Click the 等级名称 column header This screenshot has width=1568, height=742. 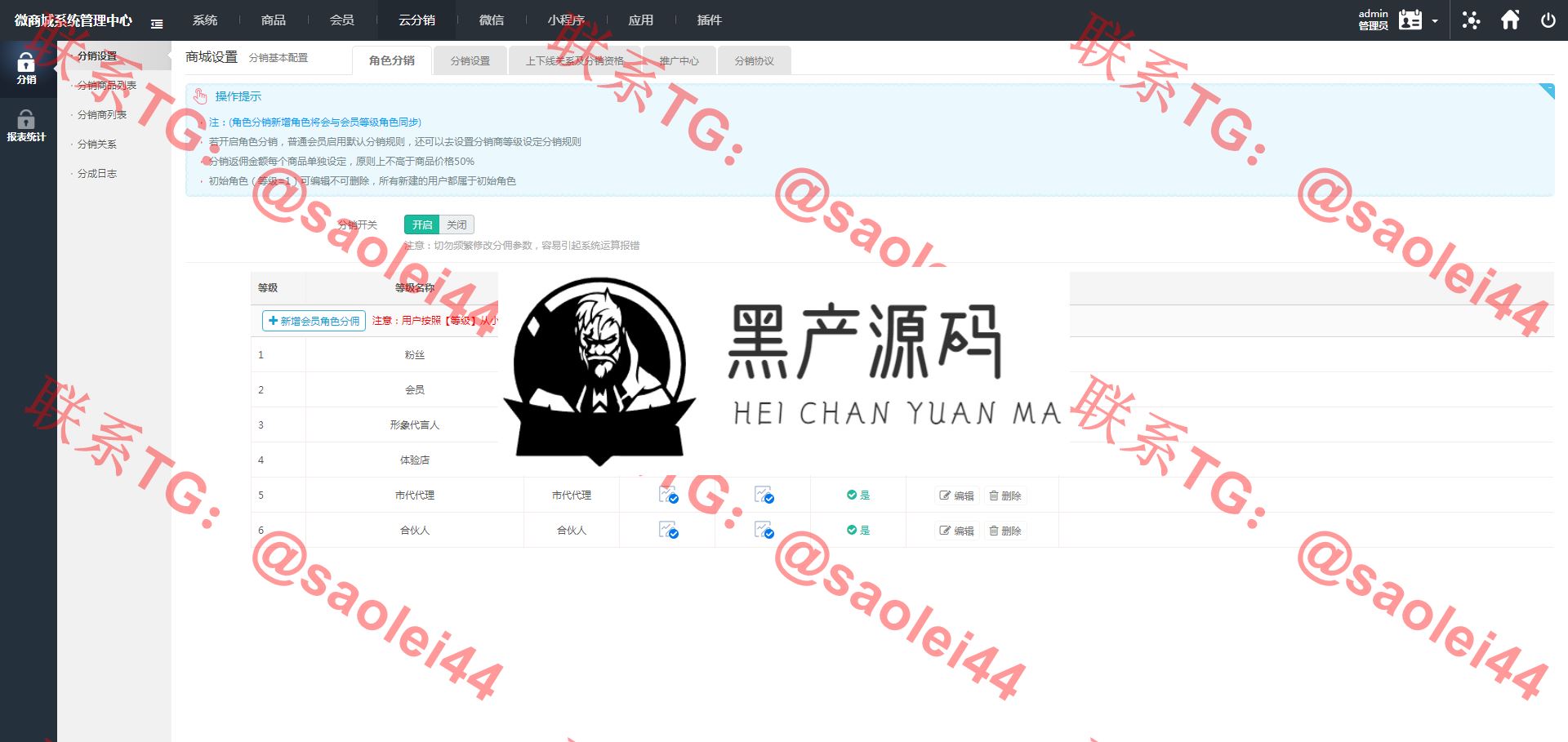tap(415, 287)
